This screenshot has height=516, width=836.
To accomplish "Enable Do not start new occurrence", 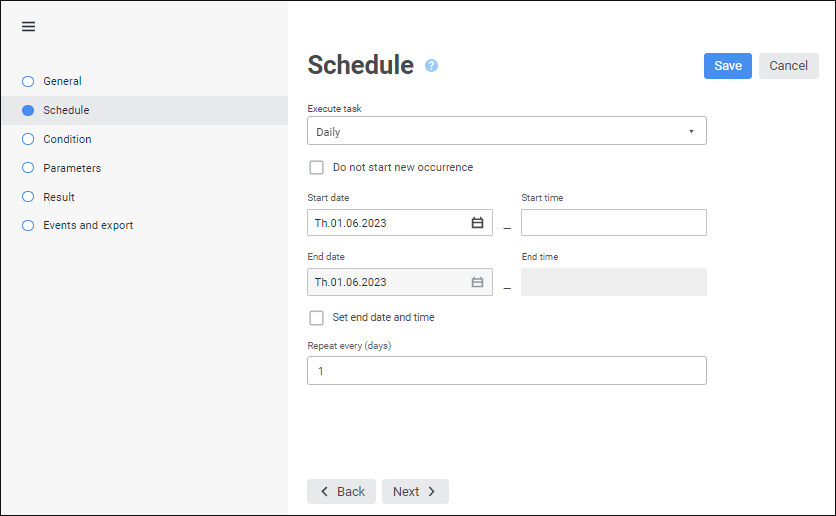I will pos(317,168).
